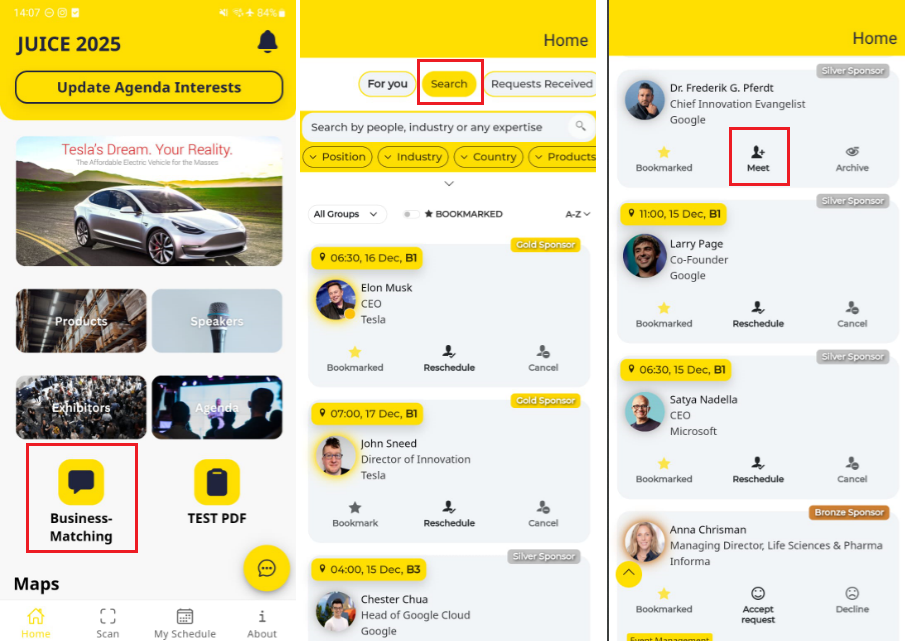The image size is (905, 641).
Task: Toggle the BOOKMARKED filter switch
Action: pos(410,214)
